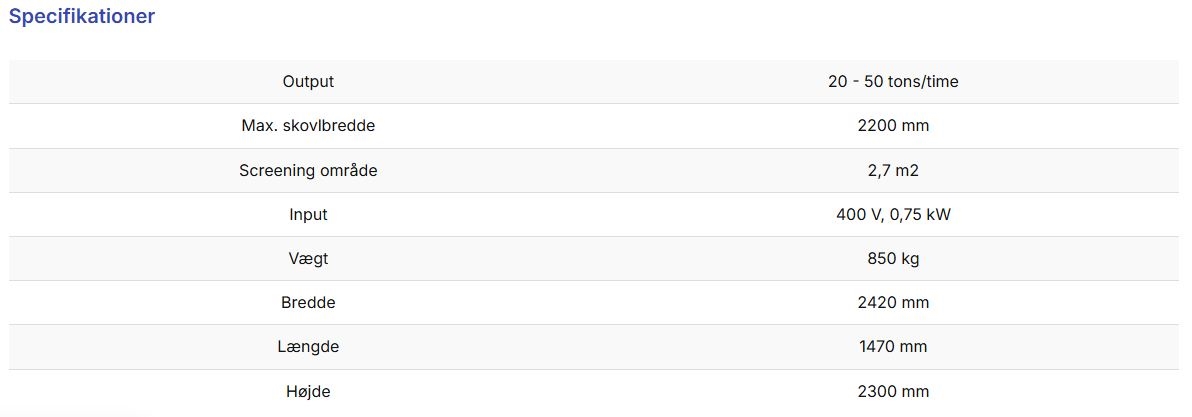The image size is (1192, 417).
Task: Click the 850 kg value
Action: pyautogui.click(x=893, y=258)
